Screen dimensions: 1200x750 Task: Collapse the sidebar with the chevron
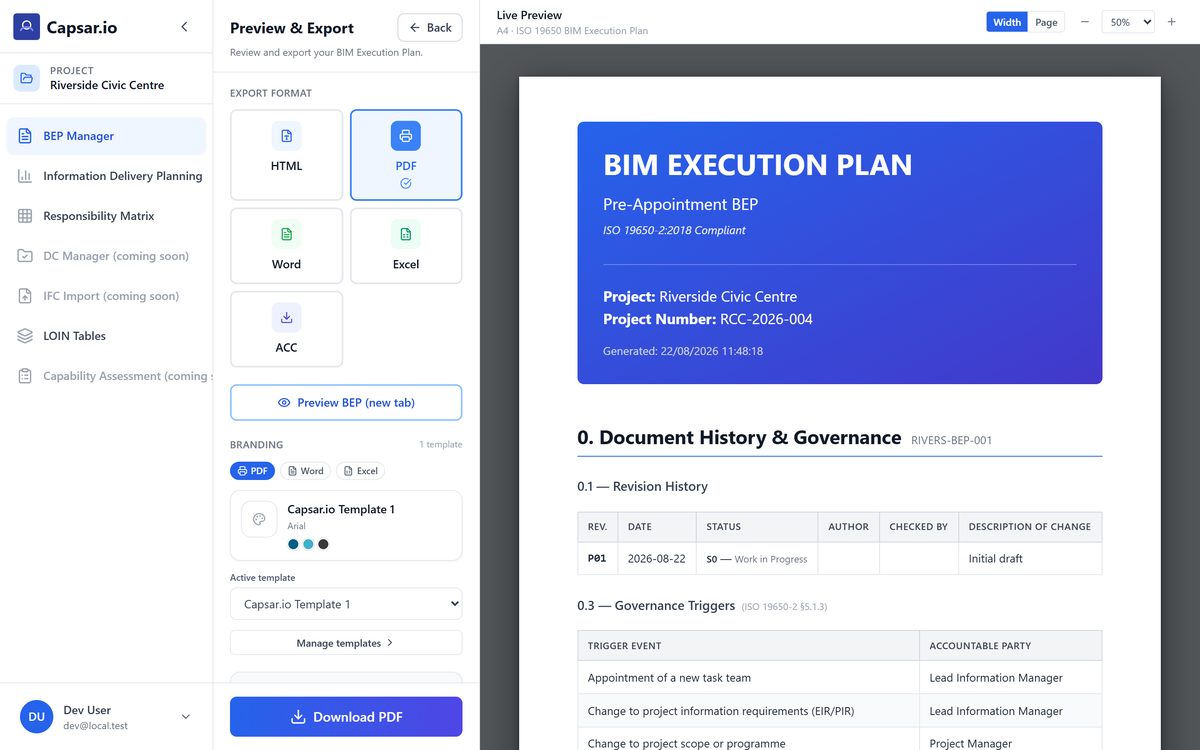point(184,27)
